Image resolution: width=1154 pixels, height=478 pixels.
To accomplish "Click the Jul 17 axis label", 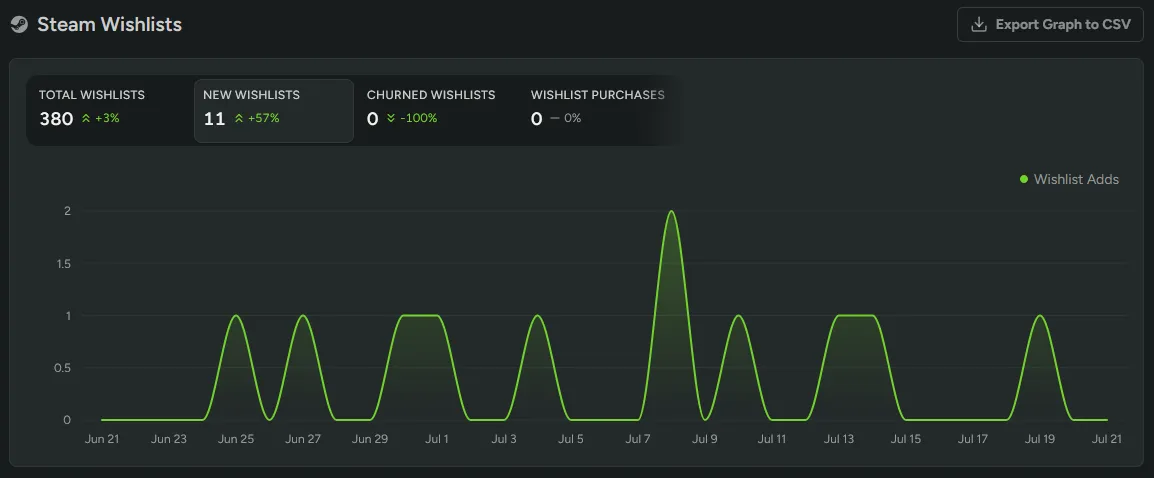I will (972, 439).
